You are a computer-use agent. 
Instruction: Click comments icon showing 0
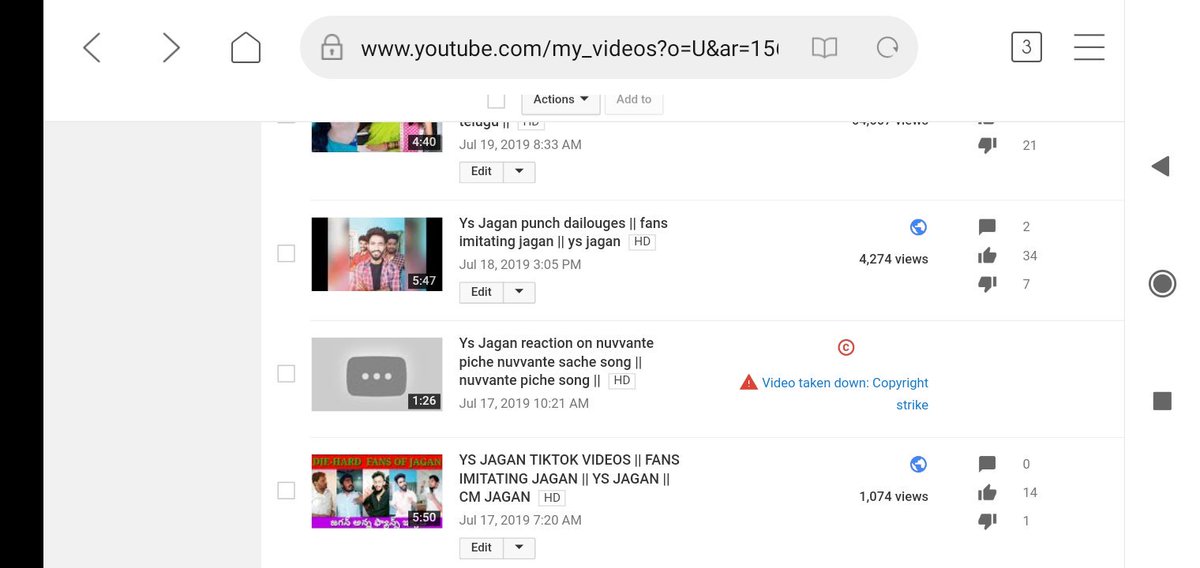[987, 464]
